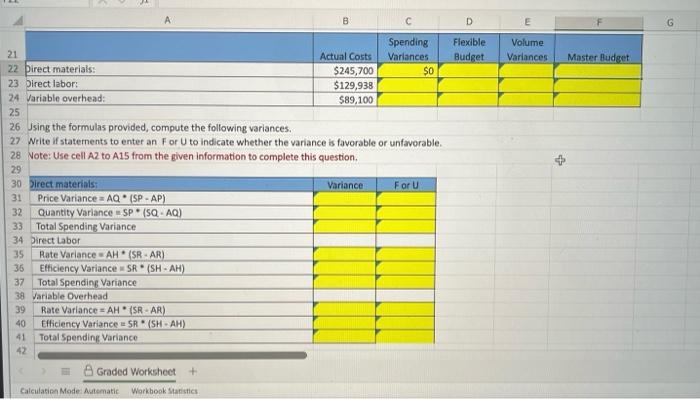Select the $89,100 actual costs cell
This screenshot has height=399, width=700.
346,99
